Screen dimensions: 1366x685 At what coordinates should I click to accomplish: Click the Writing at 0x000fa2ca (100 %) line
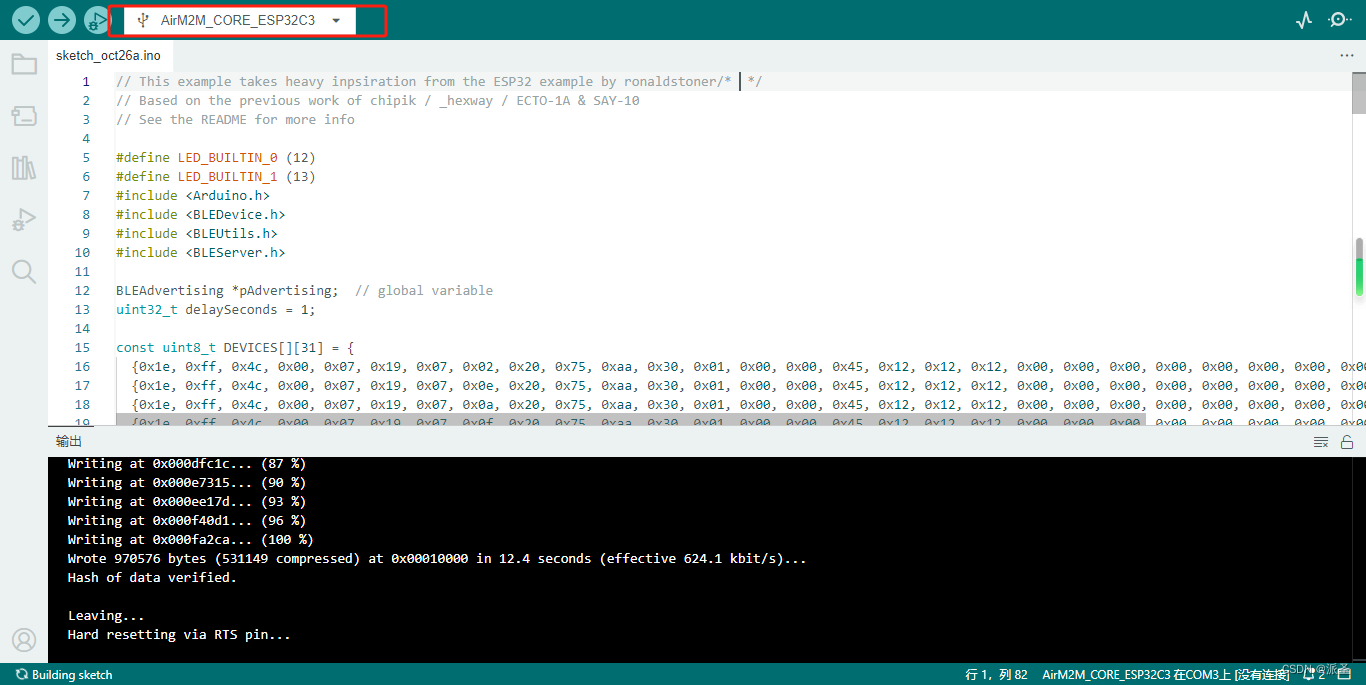click(190, 539)
